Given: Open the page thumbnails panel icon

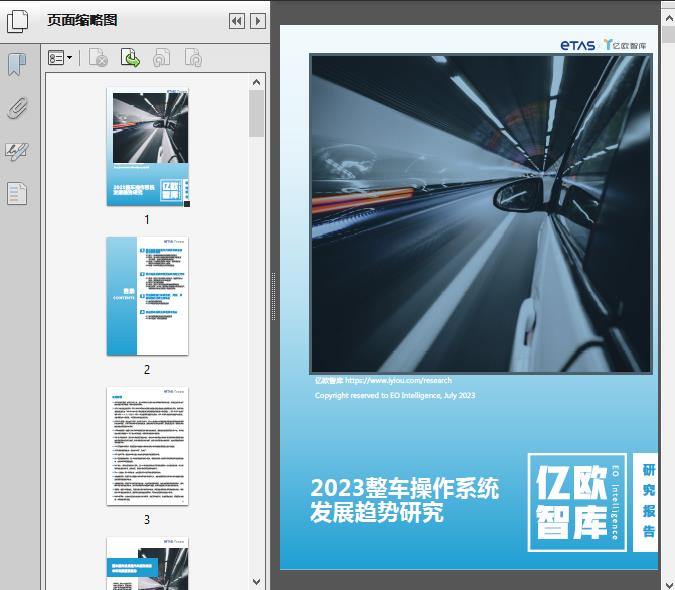Looking at the screenshot, I should tap(17, 21).
